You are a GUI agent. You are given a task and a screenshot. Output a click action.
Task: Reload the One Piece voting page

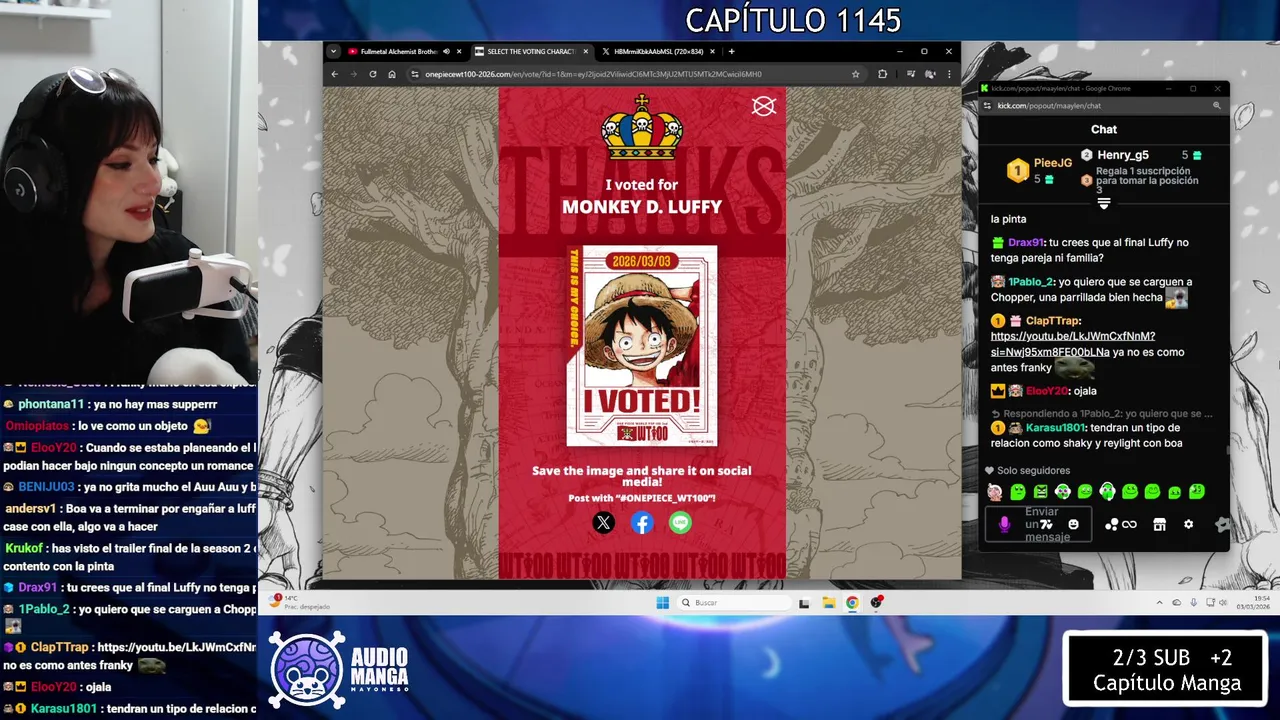tap(373, 74)
